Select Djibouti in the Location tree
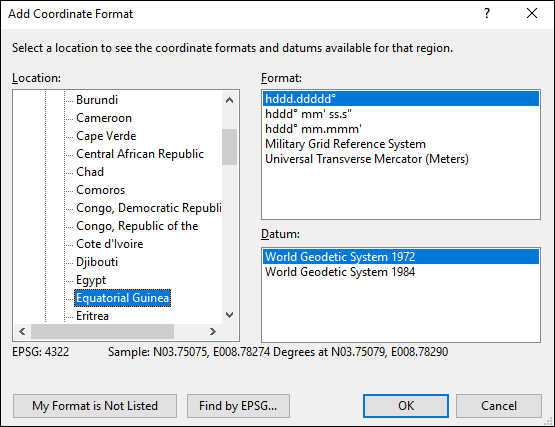 pyautogui.click(x=97, y=262)
